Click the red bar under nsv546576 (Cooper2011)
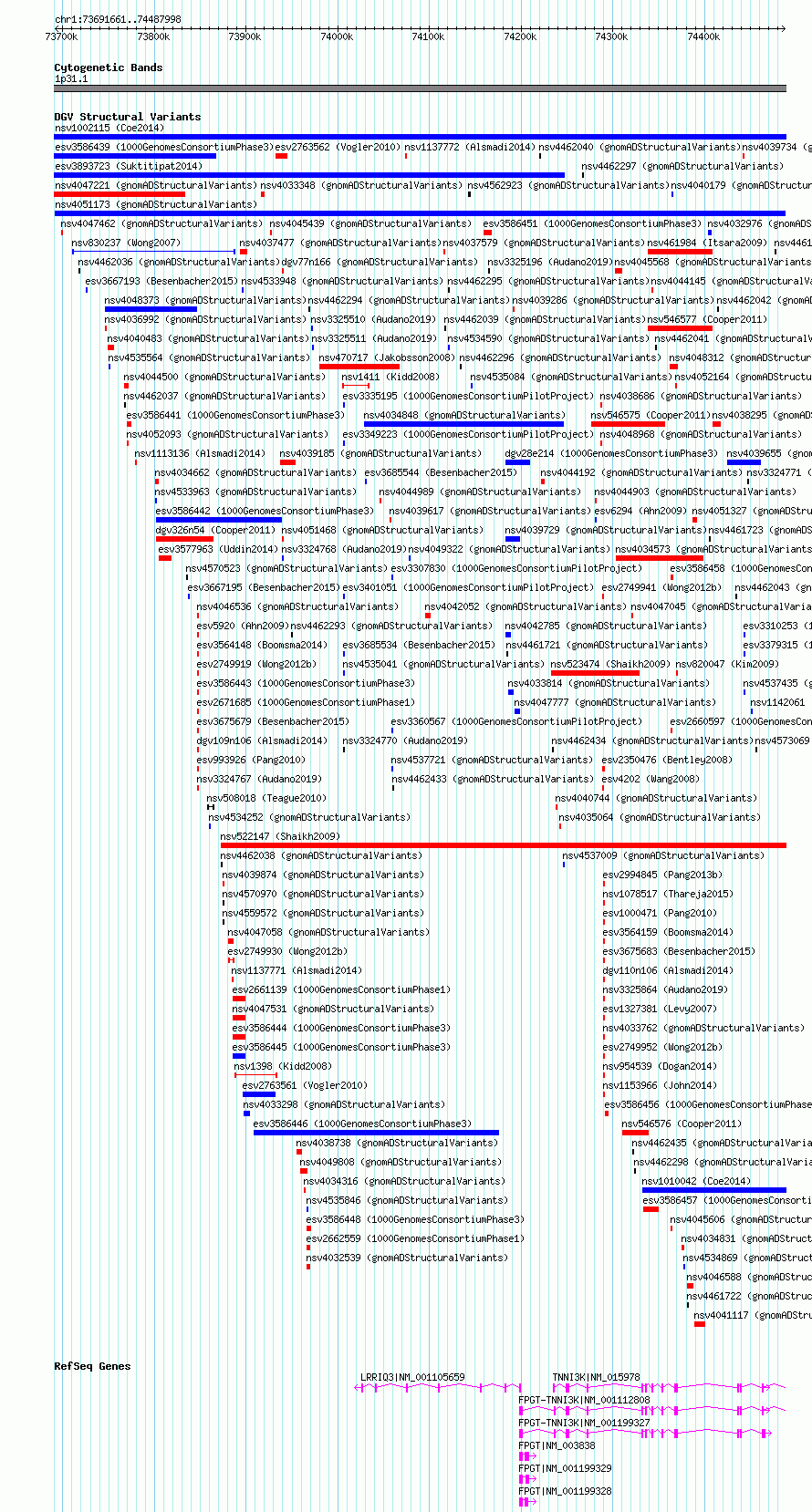The width and height of the screenshot is (812, 1512). coord(635,1133)
